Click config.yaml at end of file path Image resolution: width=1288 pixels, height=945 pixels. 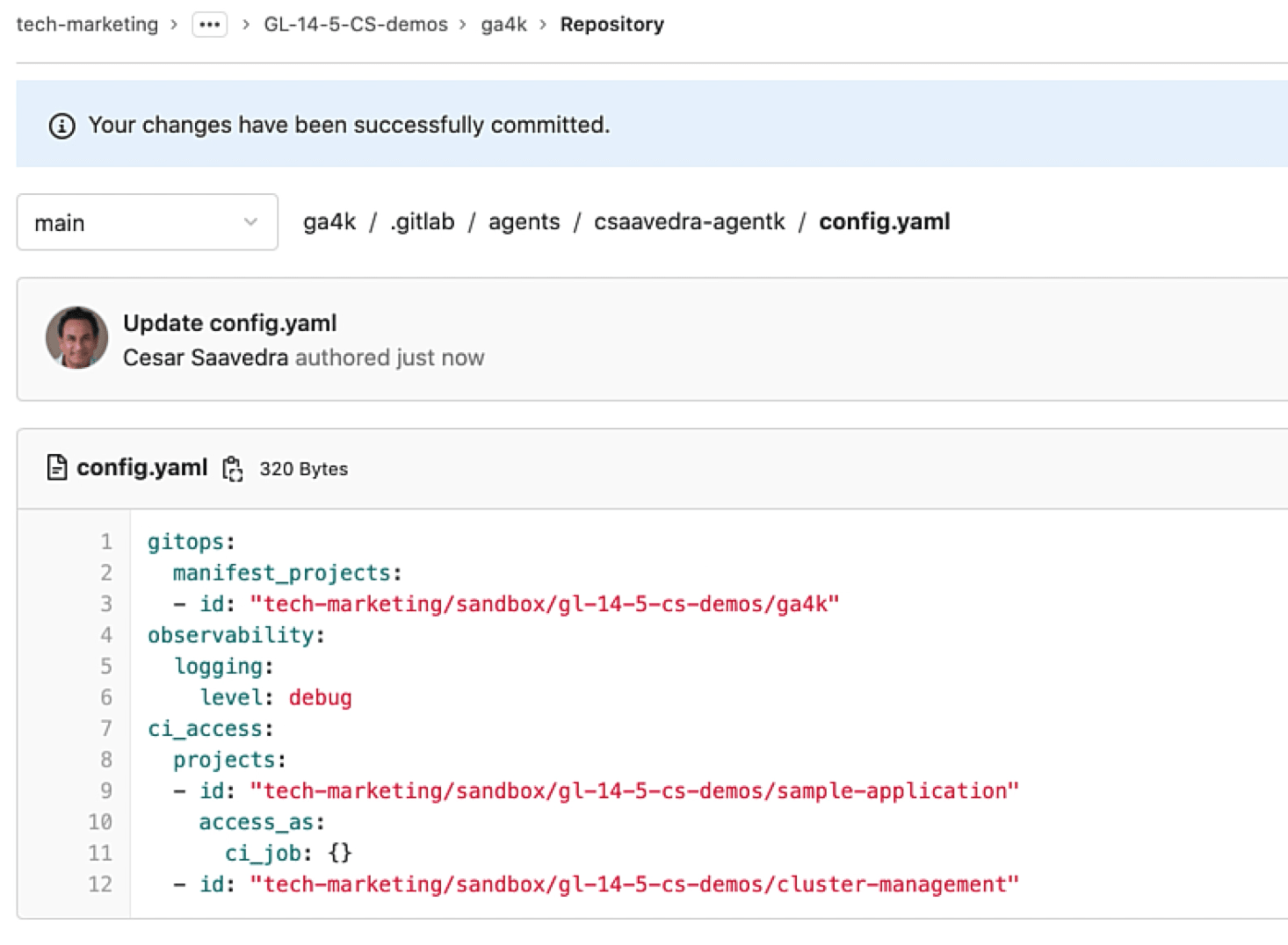coord(884,222)
